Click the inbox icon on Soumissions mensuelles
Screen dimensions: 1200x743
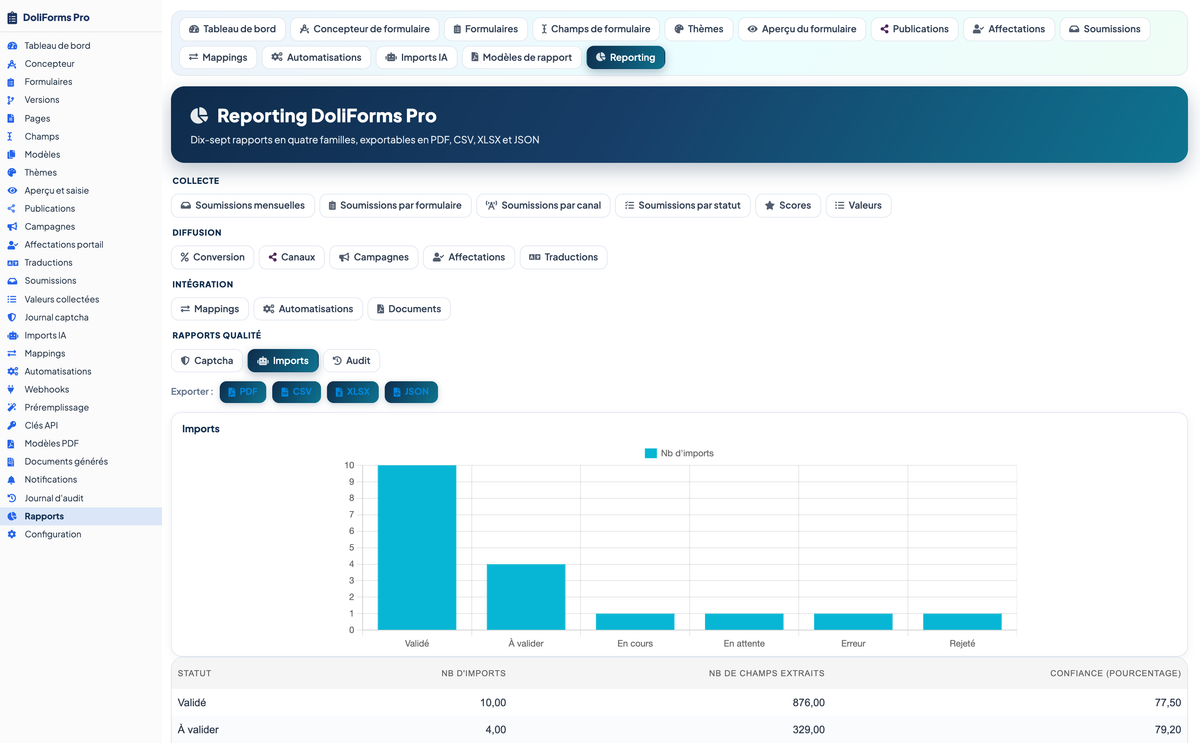(x=186, y=206)
